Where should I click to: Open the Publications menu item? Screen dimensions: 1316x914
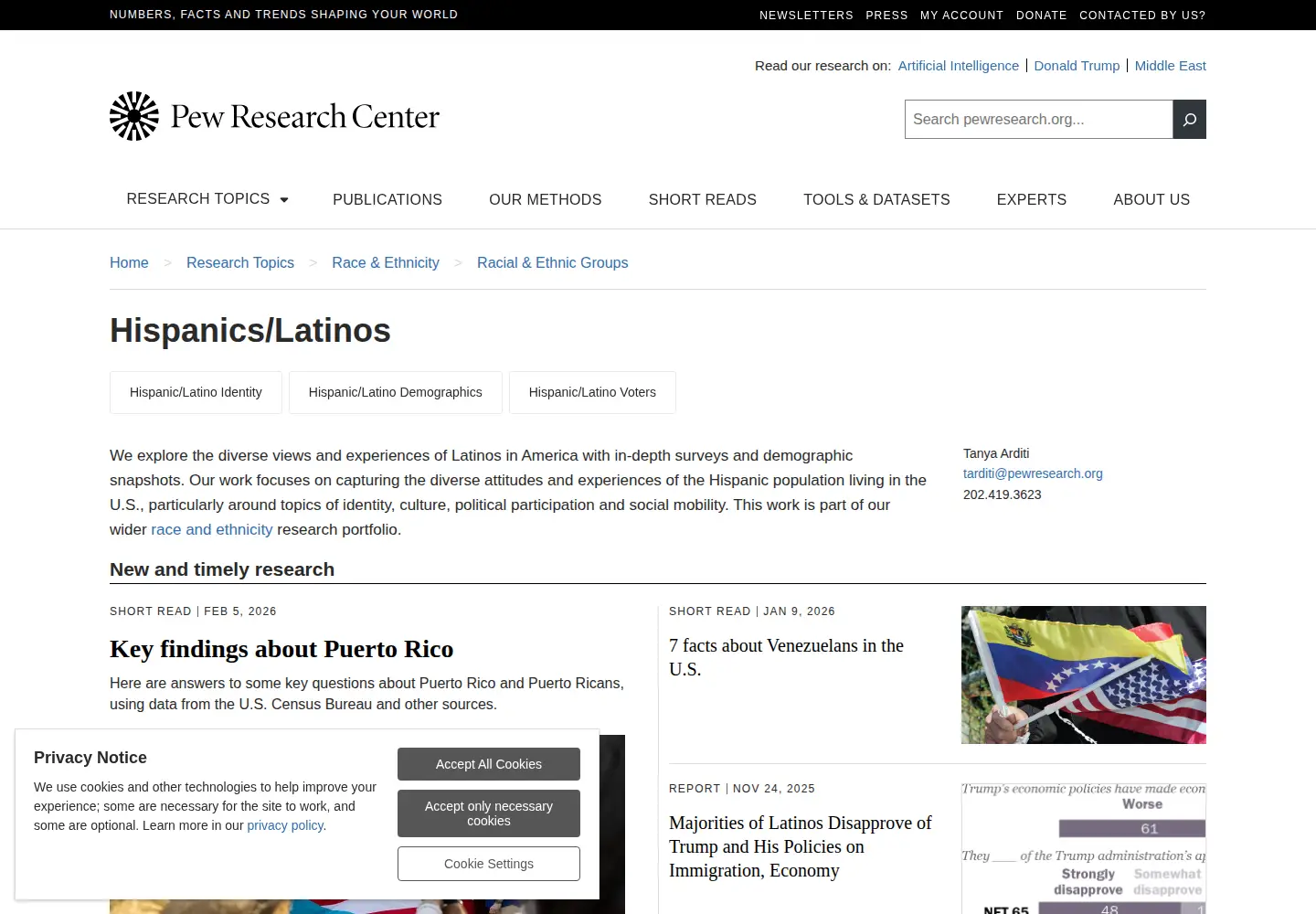387,199
